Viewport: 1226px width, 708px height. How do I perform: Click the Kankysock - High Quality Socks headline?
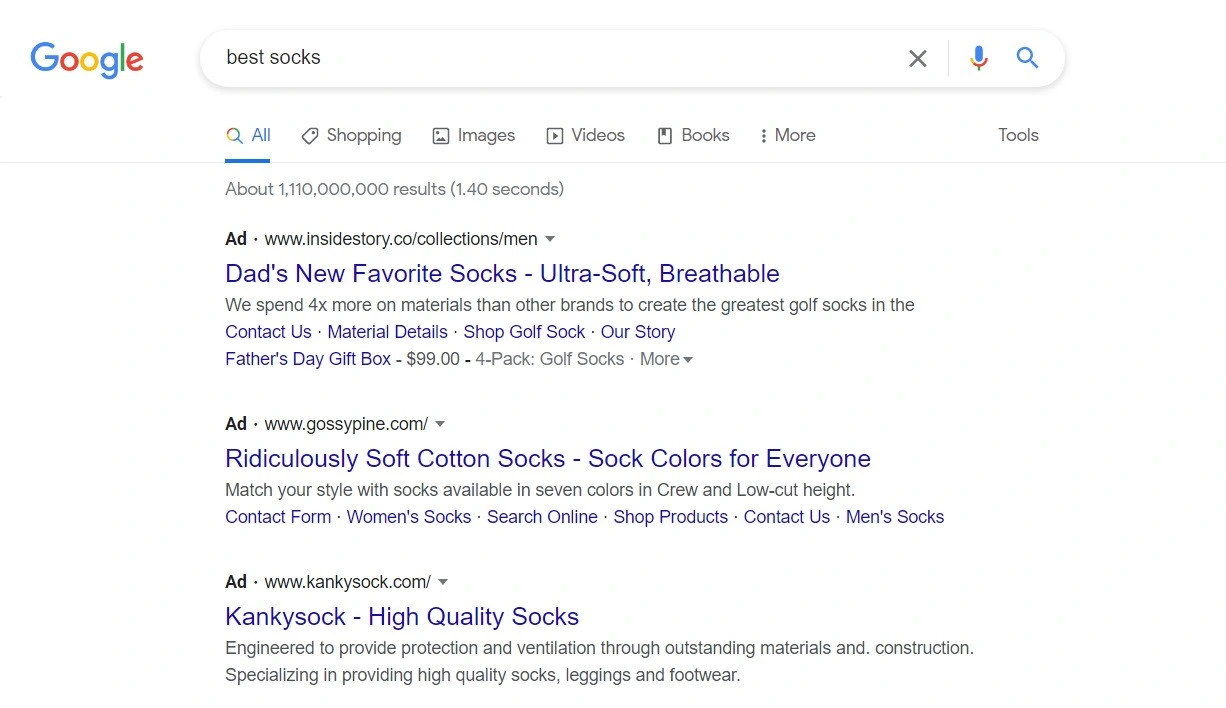pyautogui.click(x=402, y=616)
